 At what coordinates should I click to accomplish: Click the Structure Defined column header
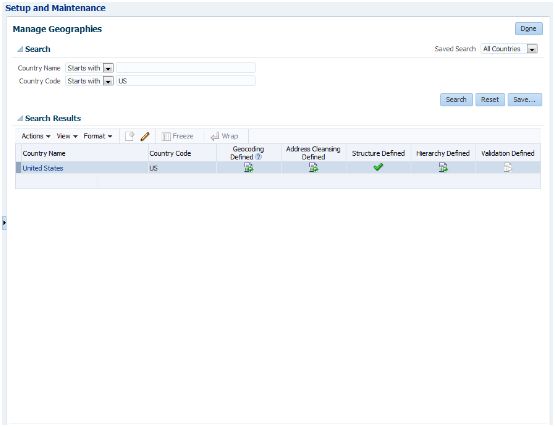click(x=378, y=153)
